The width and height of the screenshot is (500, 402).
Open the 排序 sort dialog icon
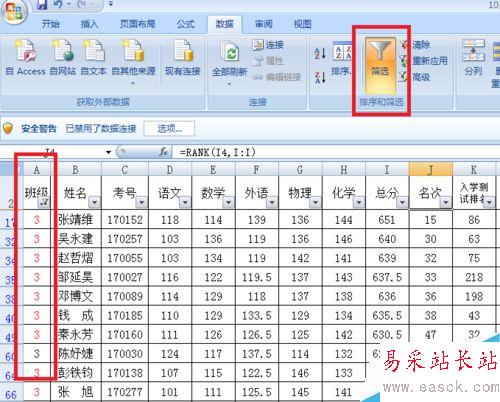(342, 51)
